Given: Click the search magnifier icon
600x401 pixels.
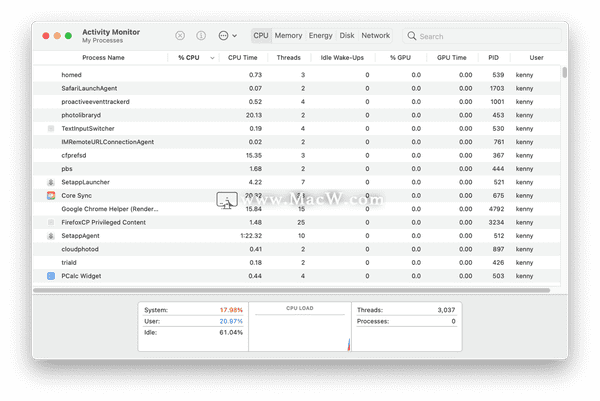Looking at the screenshot, I should point(412,36).
